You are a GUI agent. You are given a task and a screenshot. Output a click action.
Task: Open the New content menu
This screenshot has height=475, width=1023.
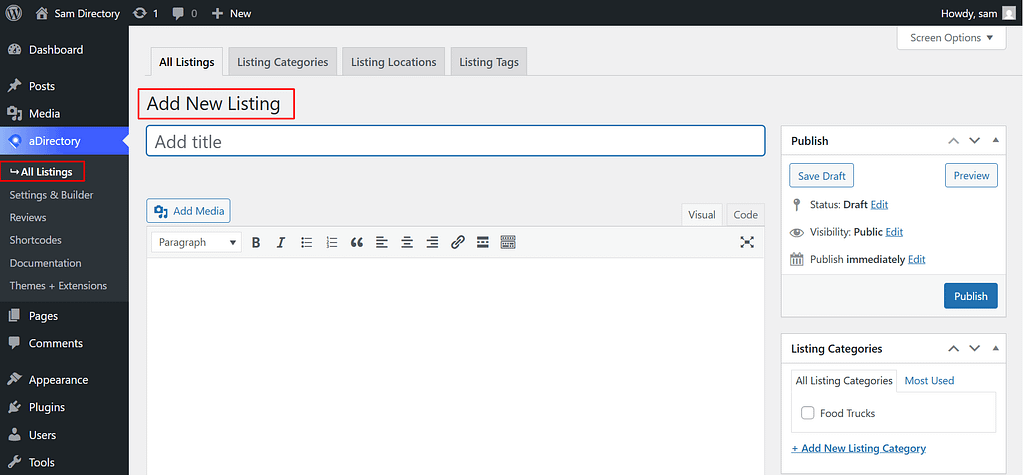click(232, 13)
